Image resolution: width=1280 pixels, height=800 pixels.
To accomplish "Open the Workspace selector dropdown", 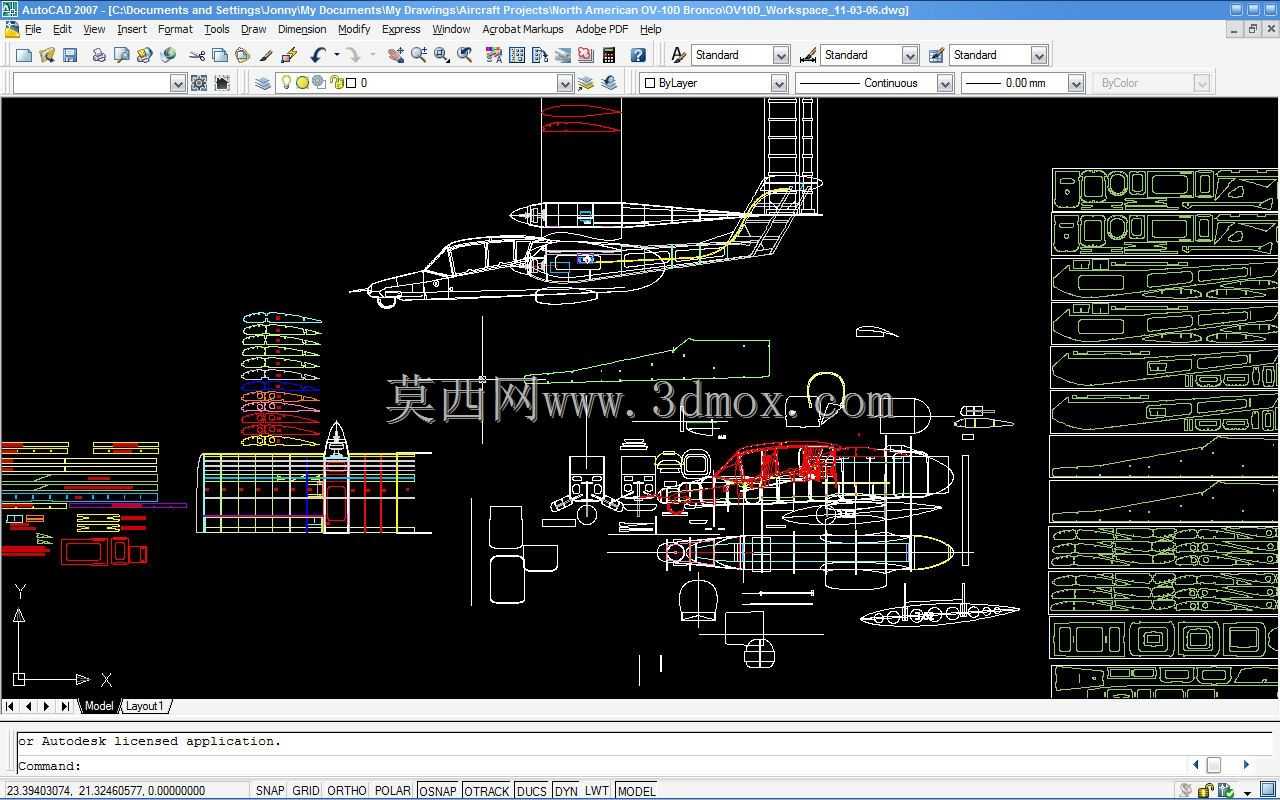I will [178, 83].
